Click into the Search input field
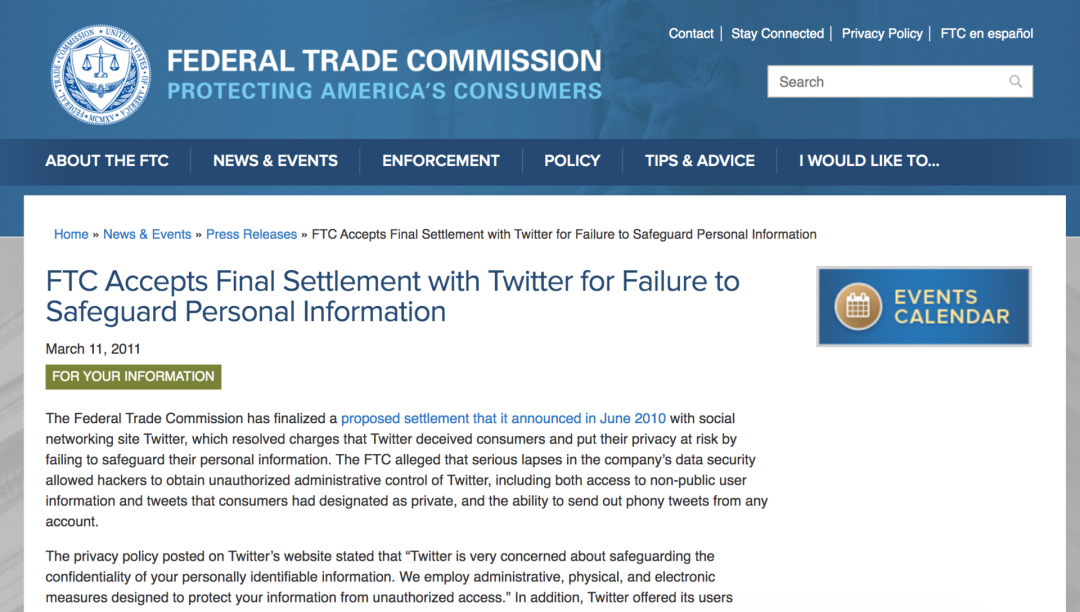1080x612 pixels. pyautogui.click(x=885, y=82)
